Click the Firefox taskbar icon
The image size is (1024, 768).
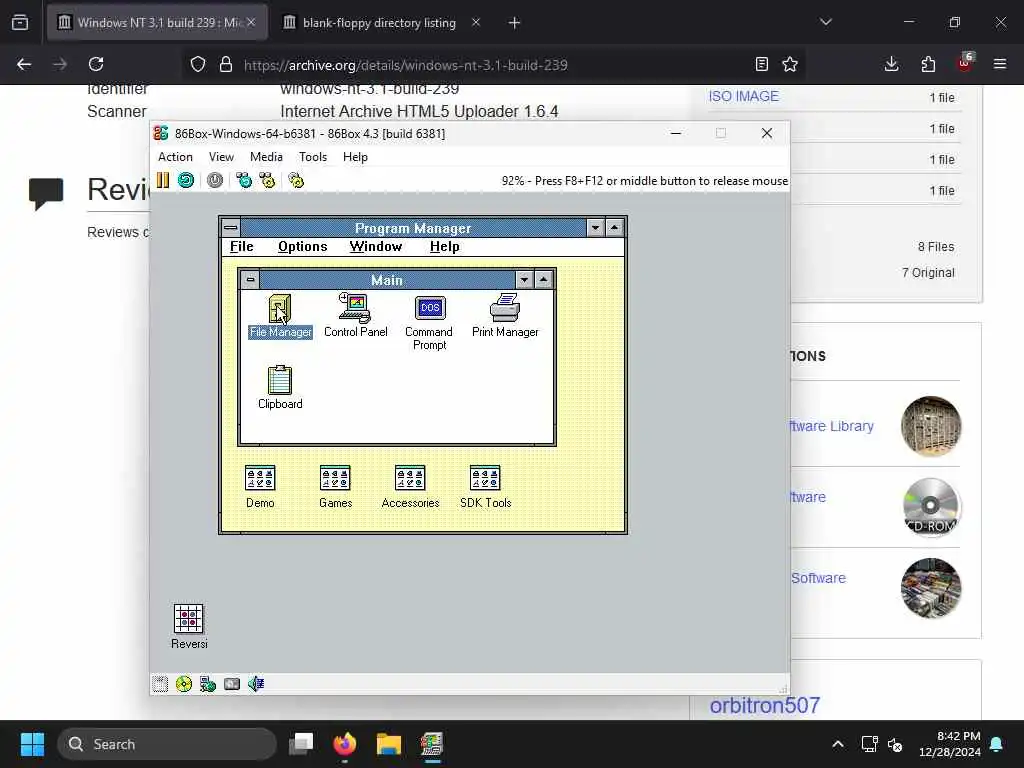[x=345, y=744]
